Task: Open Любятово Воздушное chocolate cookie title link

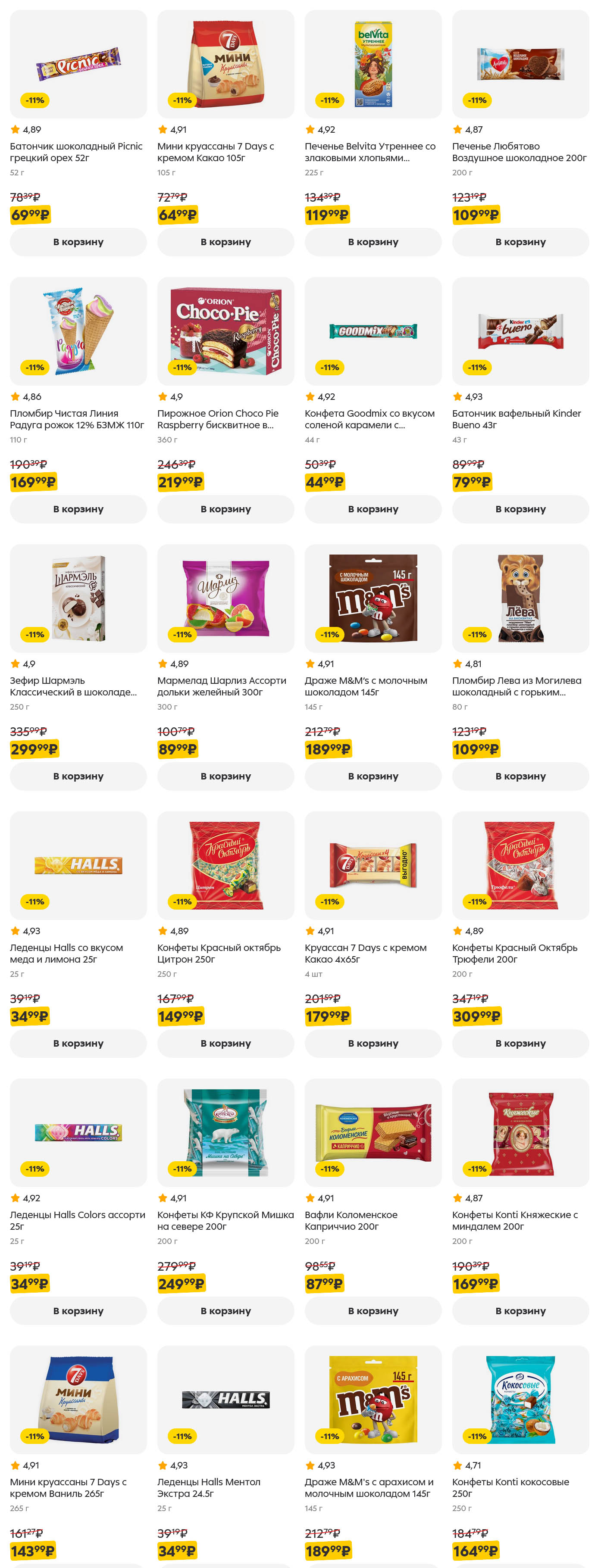Action: tap(519, 152)
